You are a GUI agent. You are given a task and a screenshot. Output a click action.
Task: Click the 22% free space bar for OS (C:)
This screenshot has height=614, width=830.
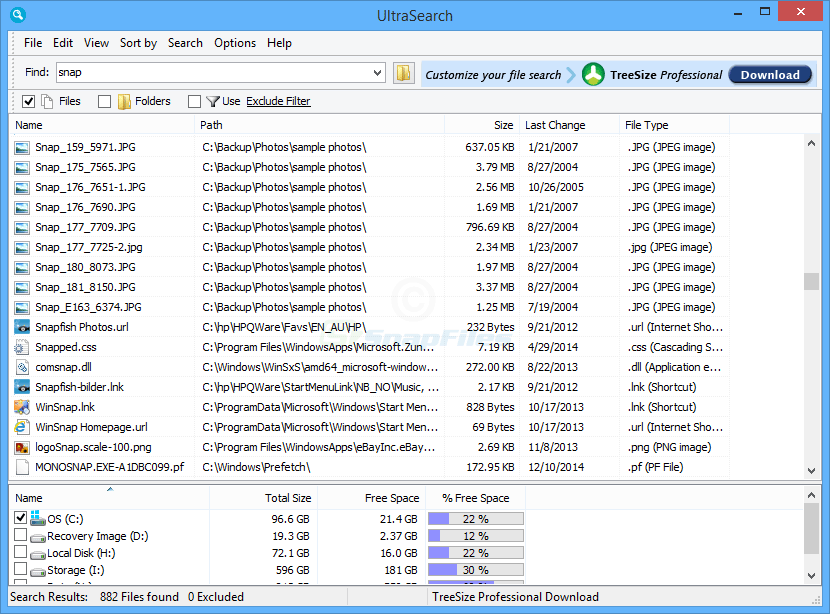pyautogui.click(x=475, y=518)
